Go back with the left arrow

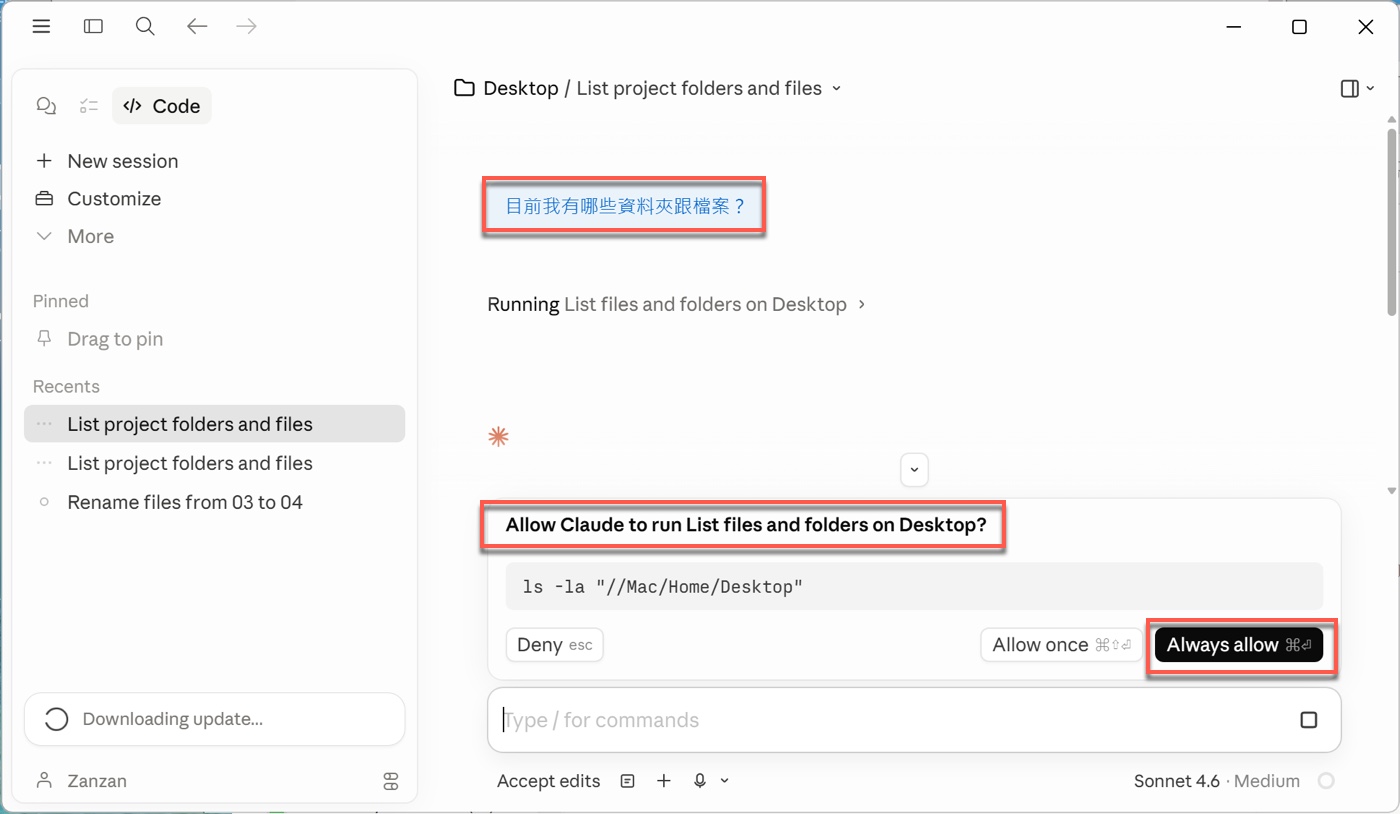pyautogui.click(x=197, y=27)
